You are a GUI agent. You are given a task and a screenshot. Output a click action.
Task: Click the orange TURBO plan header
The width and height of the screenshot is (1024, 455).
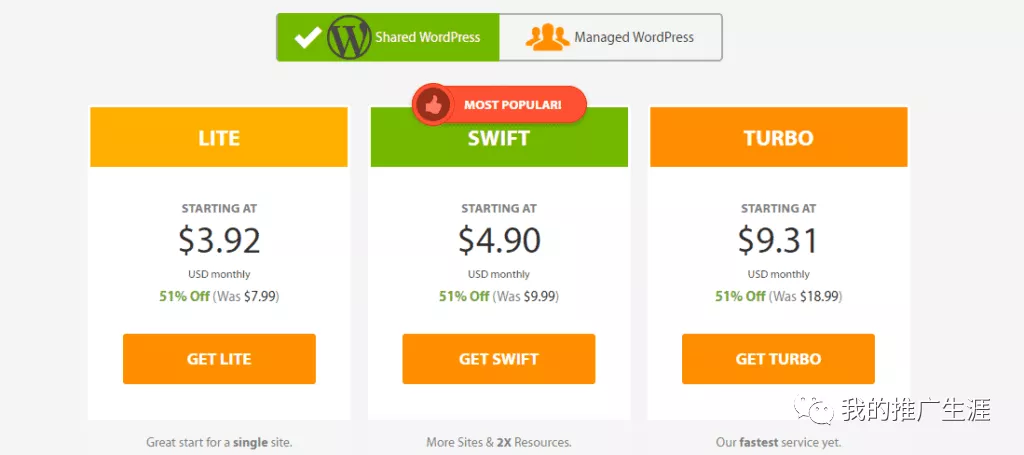click(x=778, y=138)
